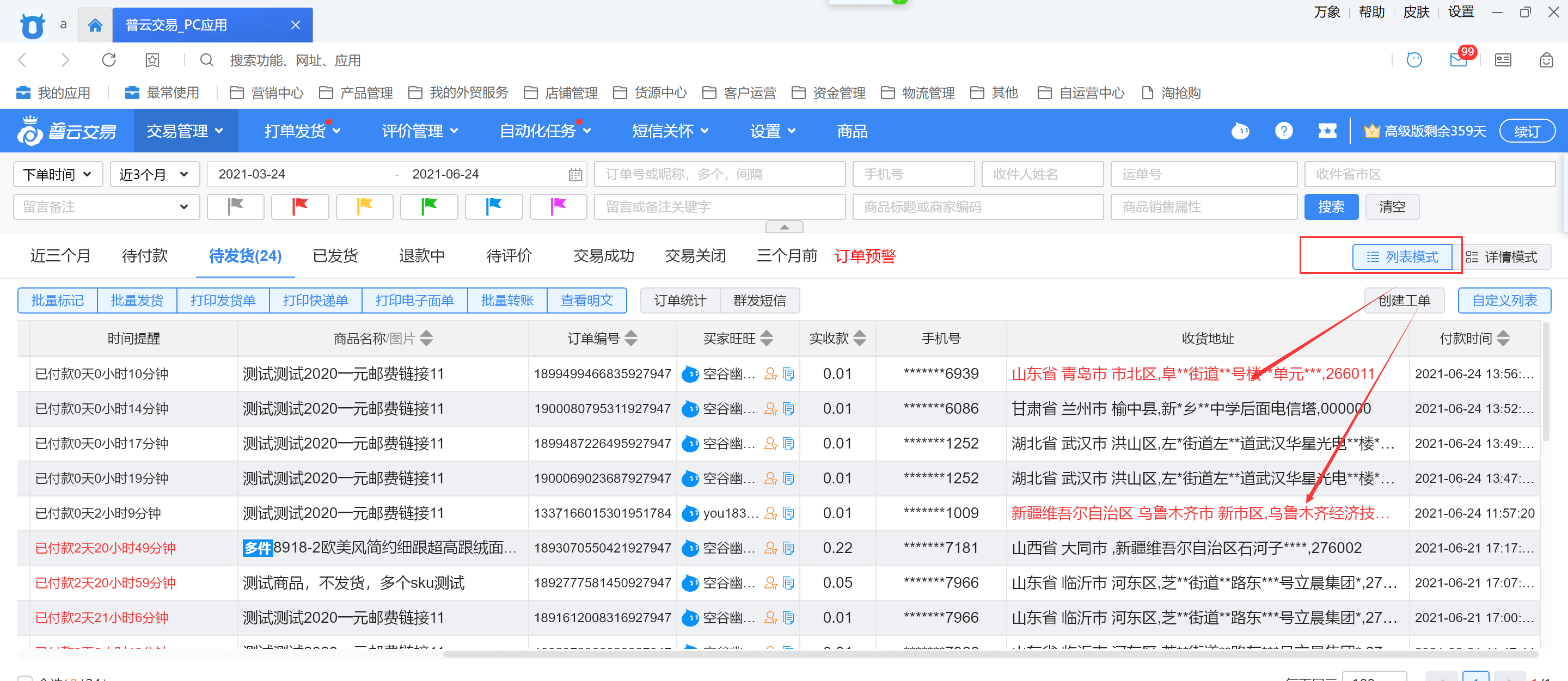Switch to the 已发货 tab
The image size is (1568, 681).
click(335, 256)
